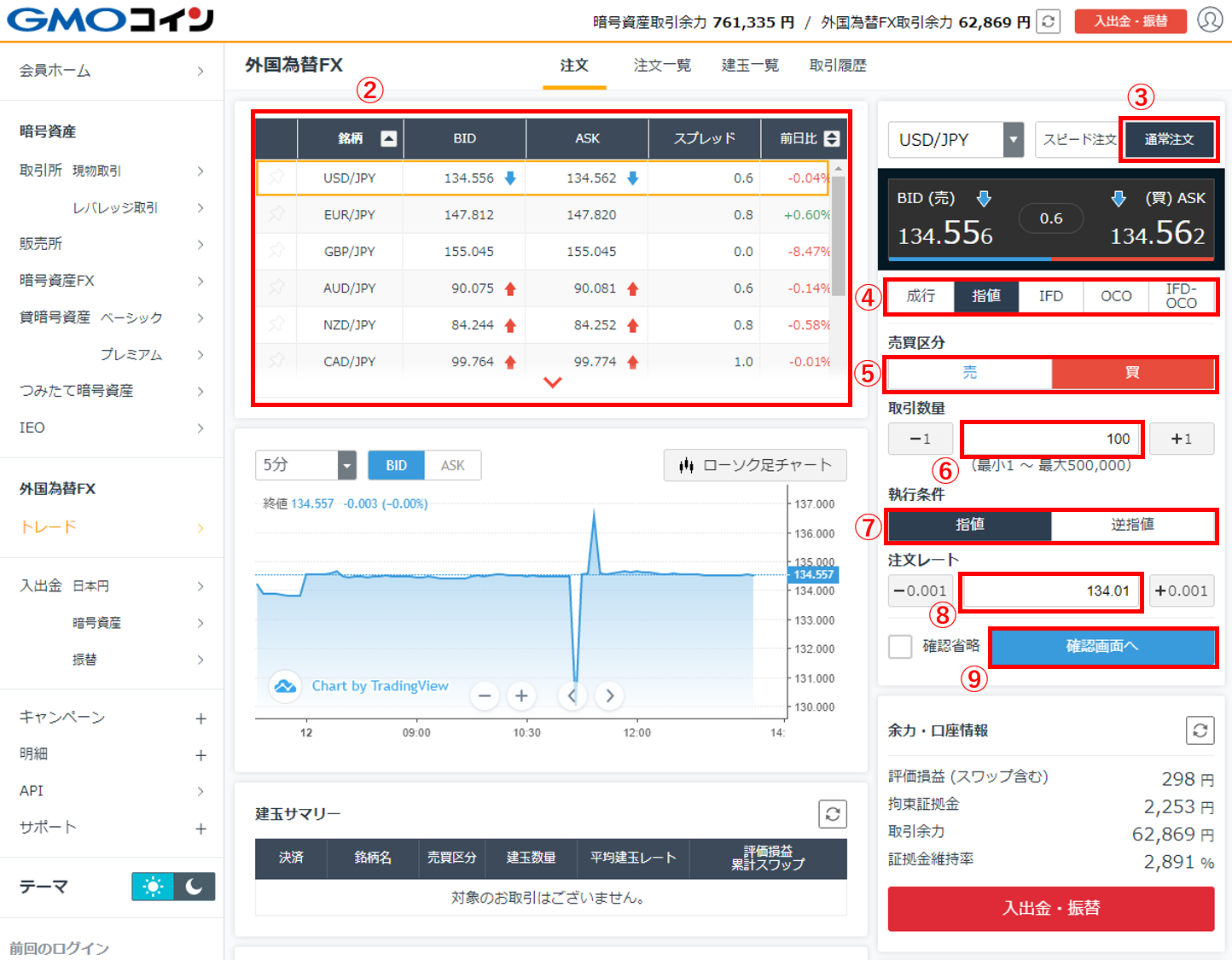
Task: Open the account icon at top right
Action: coord(1211,21)
